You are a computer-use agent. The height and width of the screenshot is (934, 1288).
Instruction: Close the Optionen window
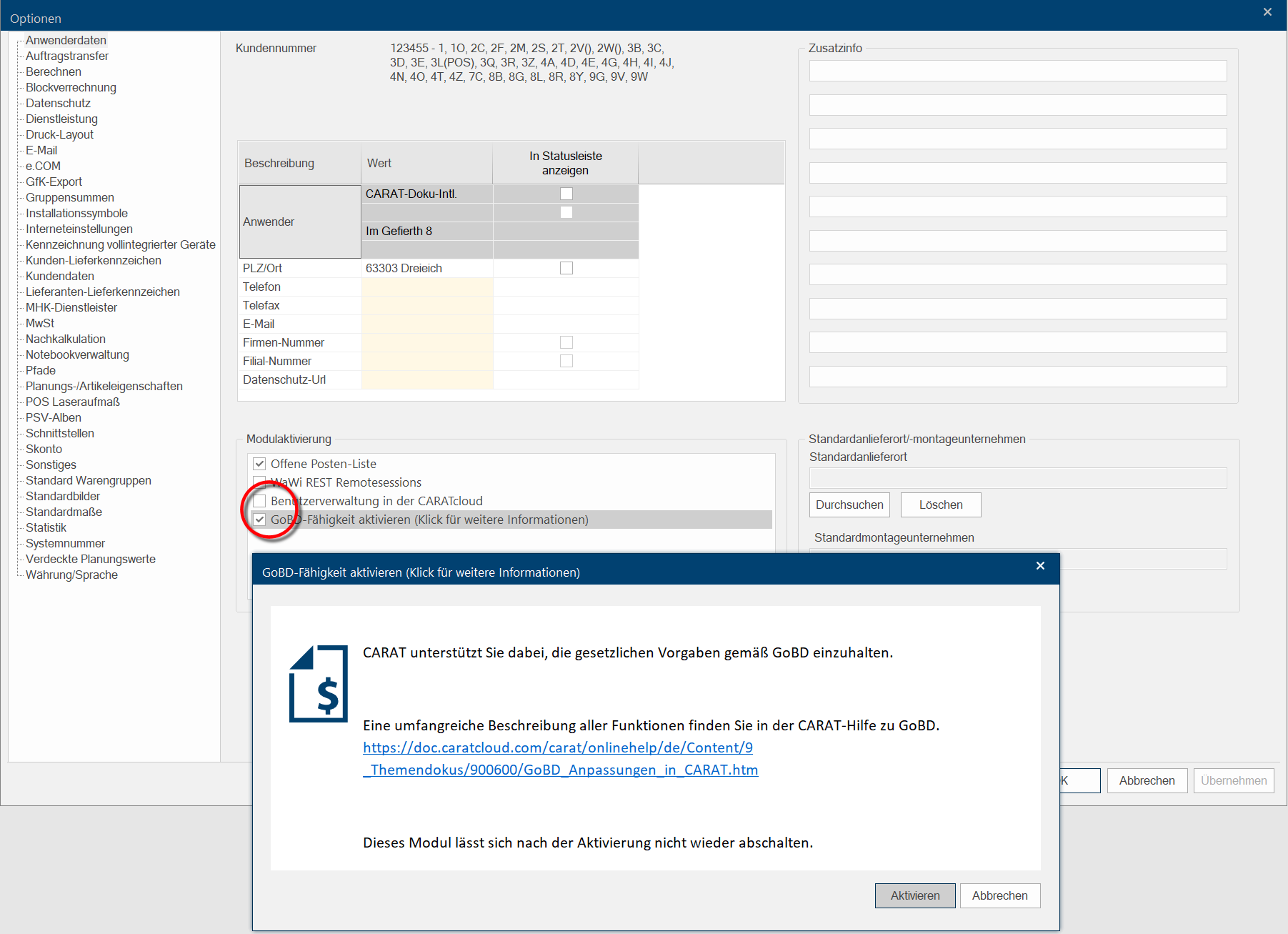1267,12
